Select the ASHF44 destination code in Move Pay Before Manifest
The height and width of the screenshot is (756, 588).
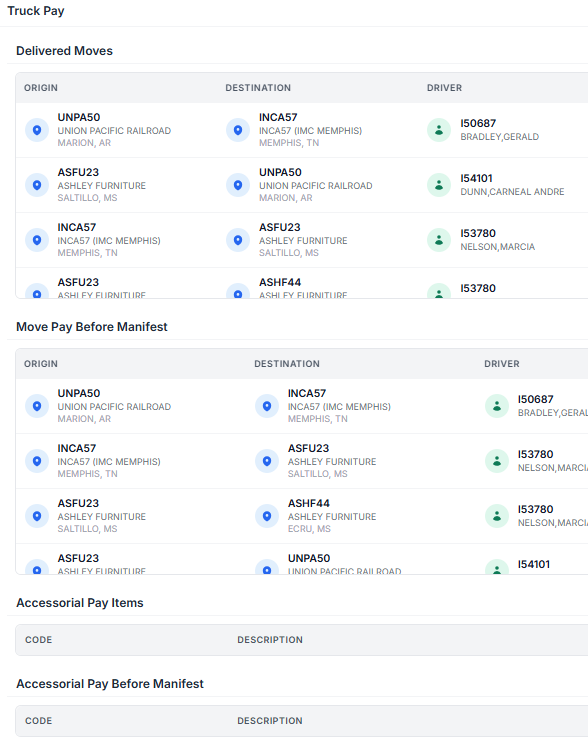pyautogui.click(x=308, y=503)
